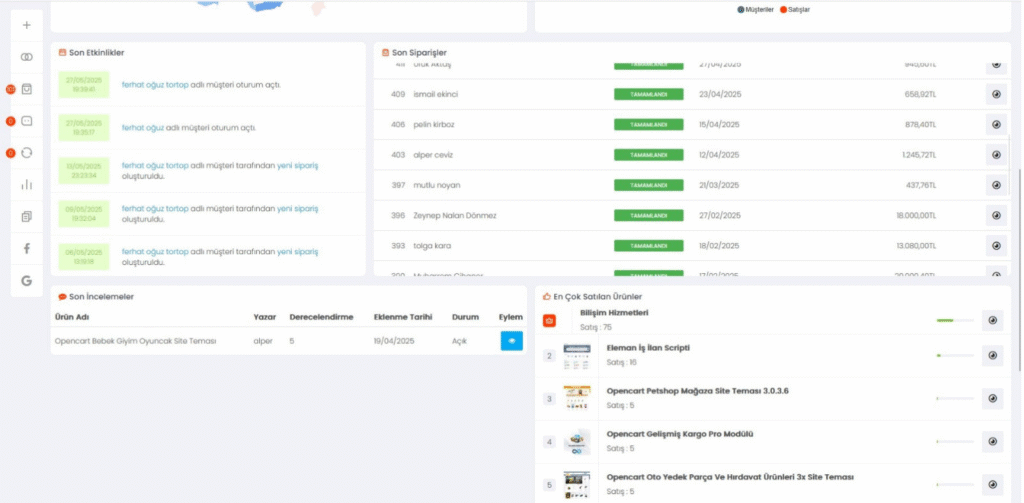Viewport: 1024px width, 503px height.
Task: Open the linked-rings icon in sidebar
Action: pyautogui.click(x=26, y=57)
